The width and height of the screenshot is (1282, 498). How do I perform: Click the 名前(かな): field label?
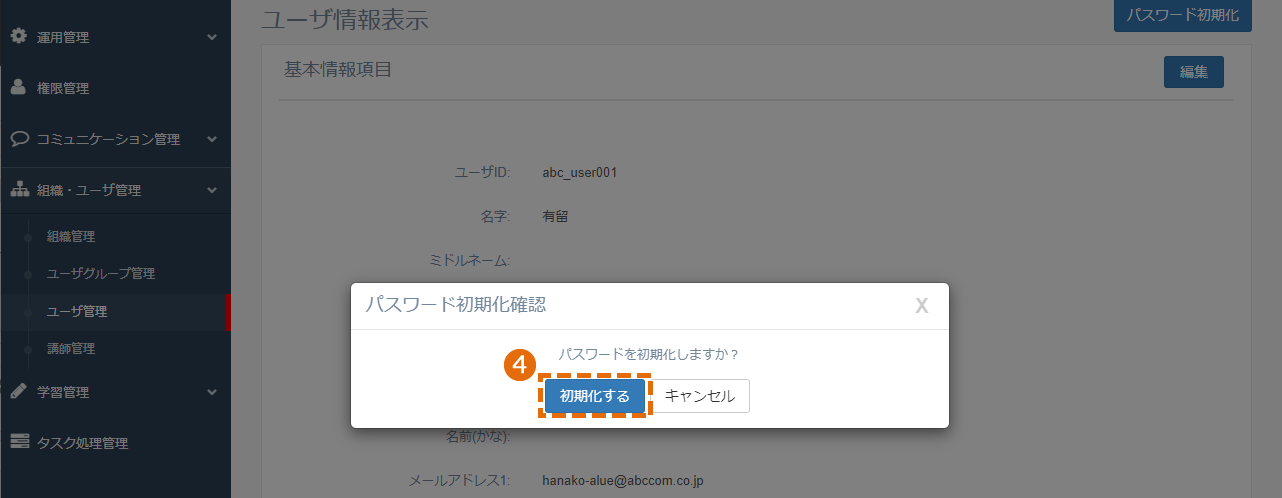pyautogui.click(x=478, y=437)
